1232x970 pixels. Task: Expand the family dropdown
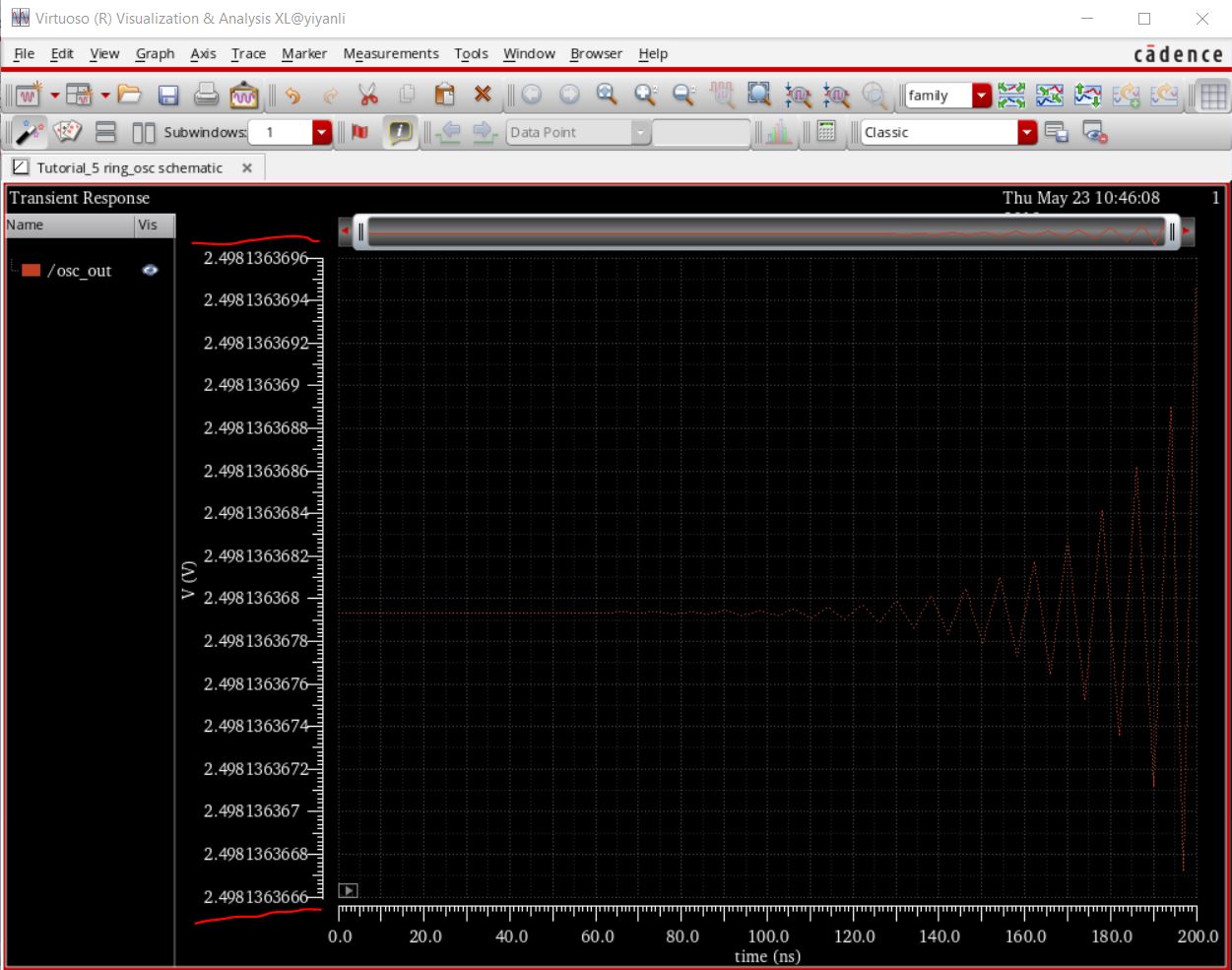coord(981,96)
